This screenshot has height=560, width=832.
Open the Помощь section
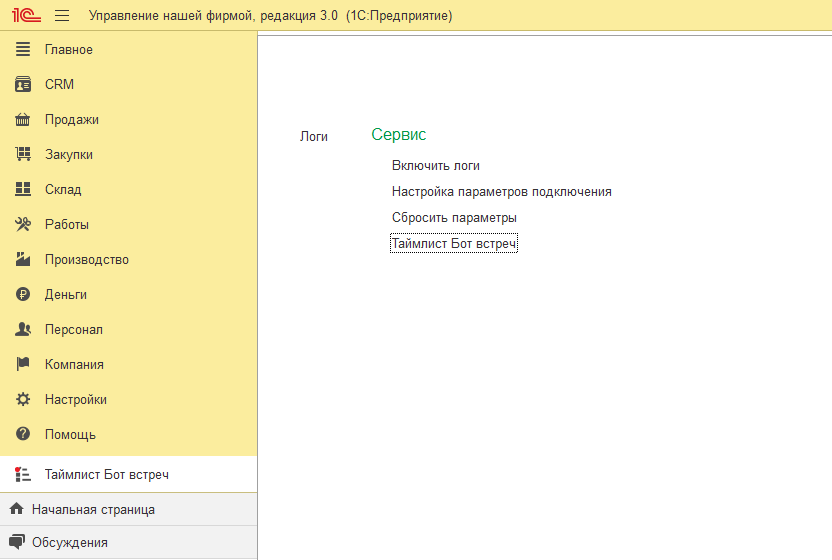(x=70, y=435)
